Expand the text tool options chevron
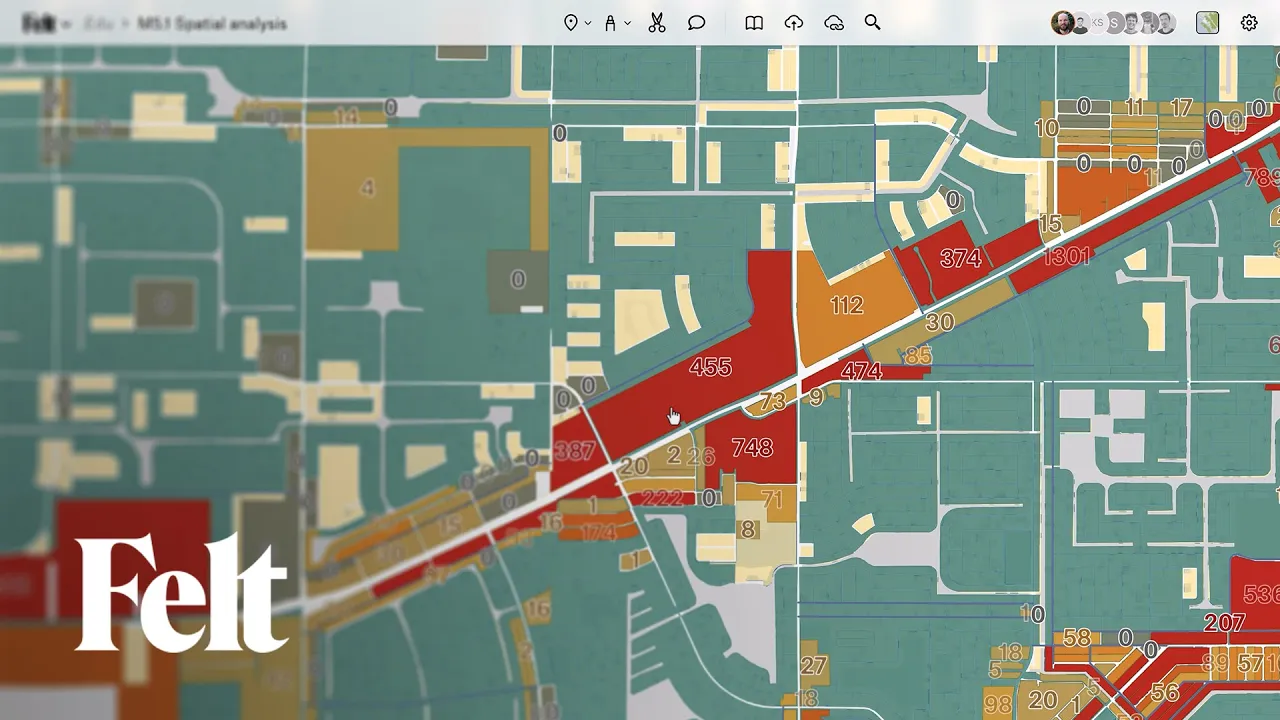 (x=627, y=23)
